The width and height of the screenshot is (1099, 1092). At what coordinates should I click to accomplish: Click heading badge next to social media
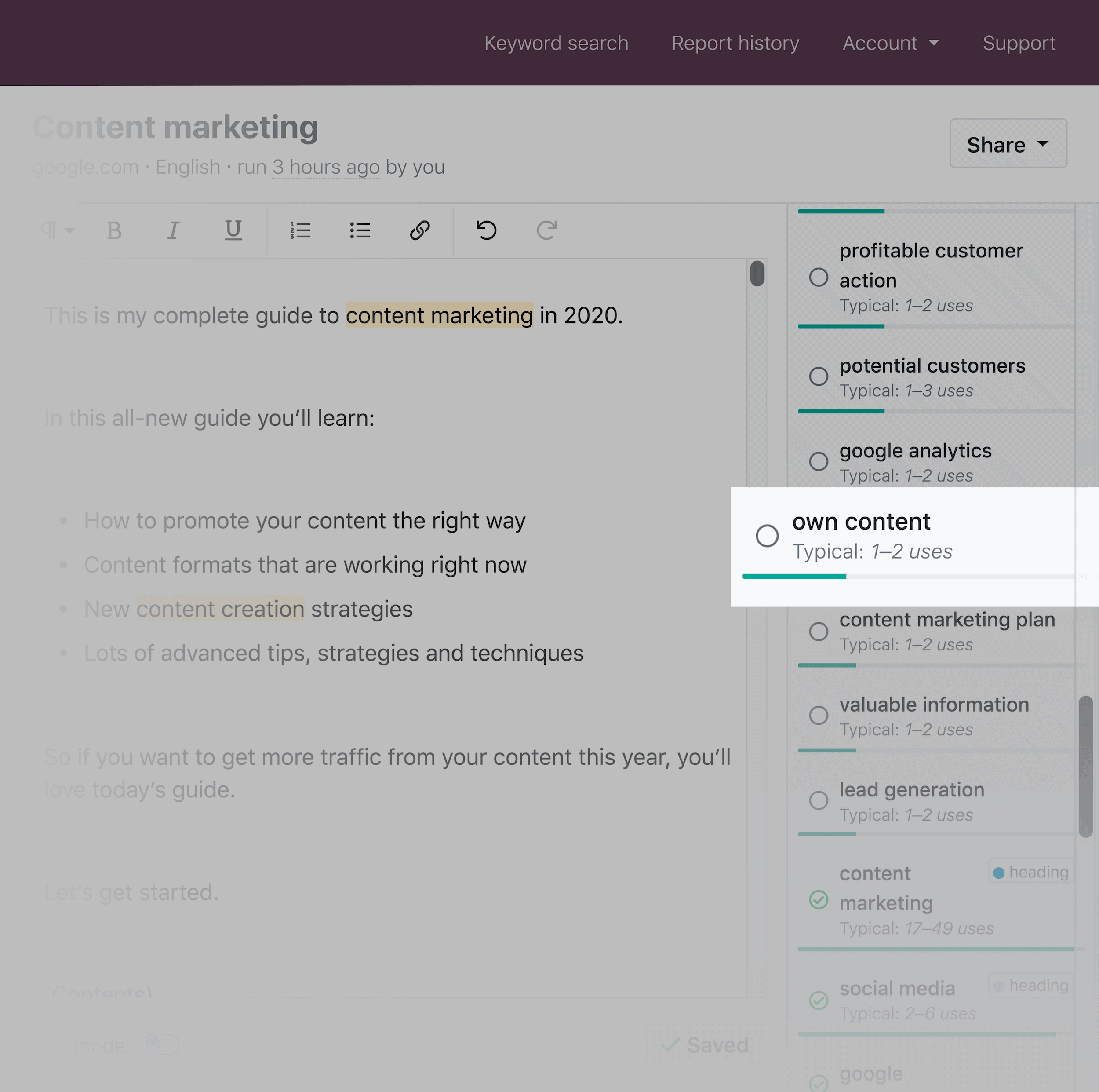tap(1031, 985)
